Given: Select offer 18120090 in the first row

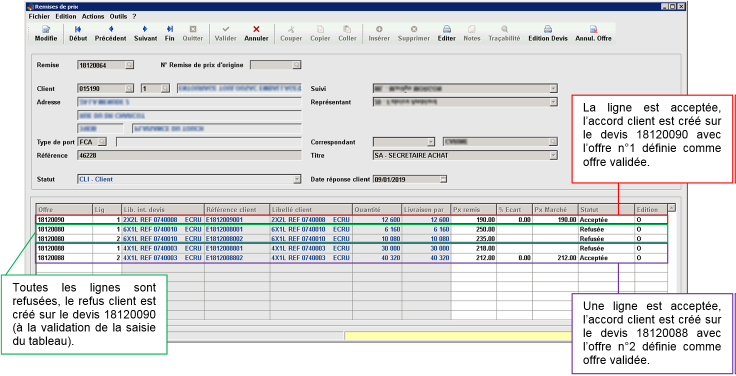Looking at the screenshot, I should point(51,220).
